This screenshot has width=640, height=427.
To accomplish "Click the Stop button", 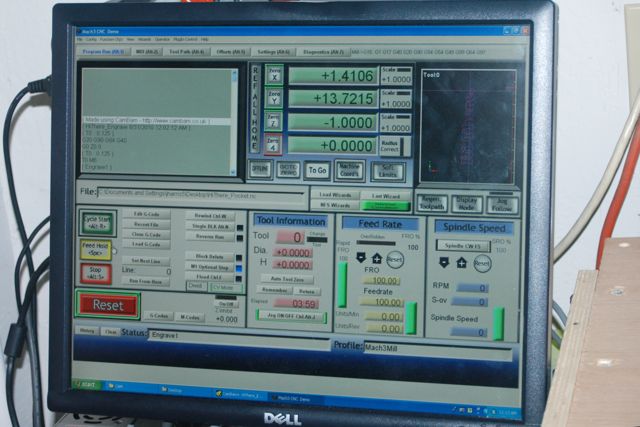I will 95,274.
